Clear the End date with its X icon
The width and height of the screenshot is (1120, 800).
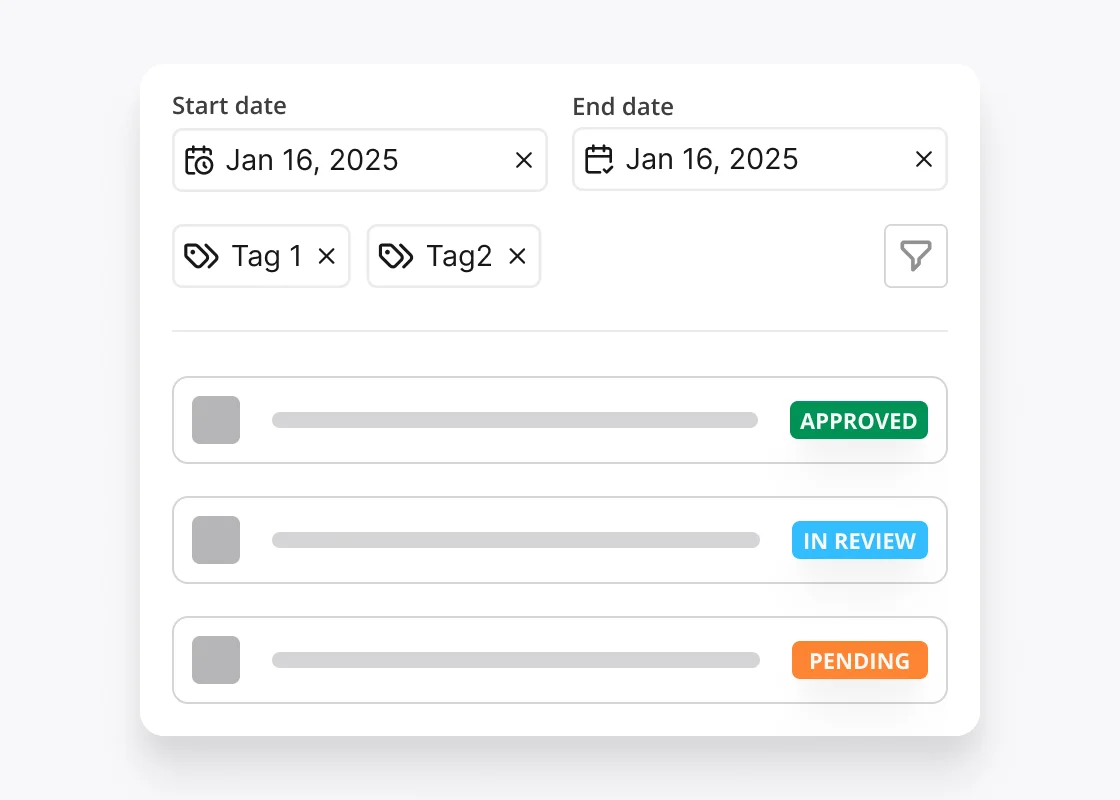click(x=923, y=159)
